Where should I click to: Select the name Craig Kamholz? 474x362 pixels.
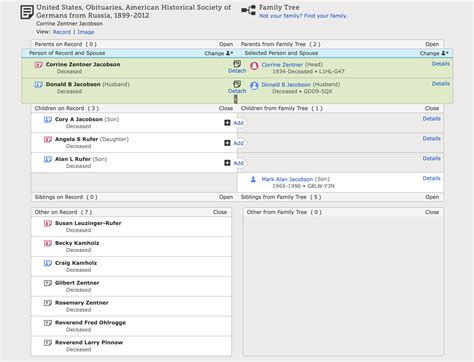coord(76,263)
